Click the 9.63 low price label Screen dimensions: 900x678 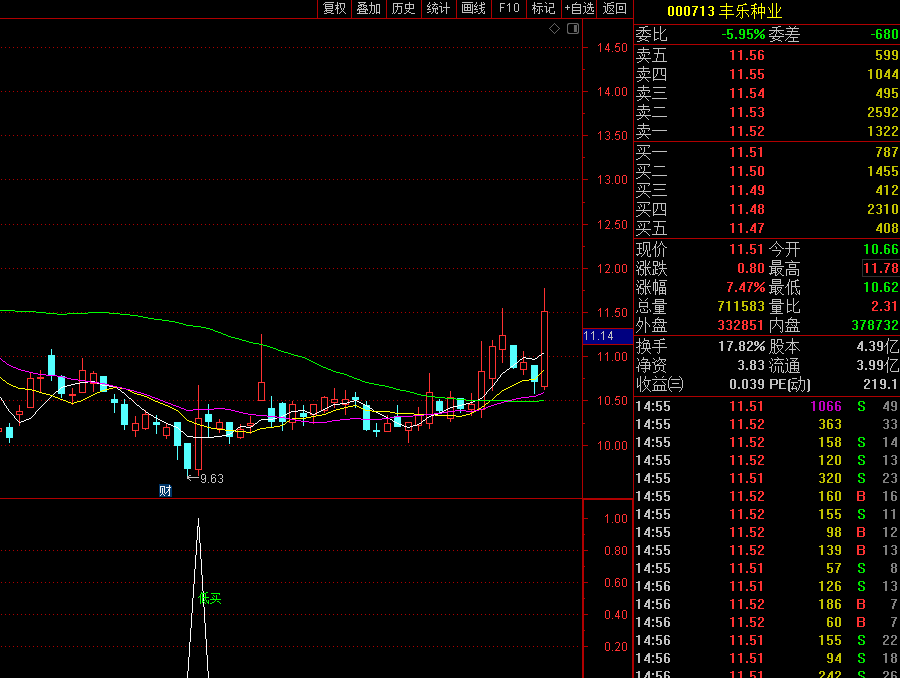click(x=212, y=478)
